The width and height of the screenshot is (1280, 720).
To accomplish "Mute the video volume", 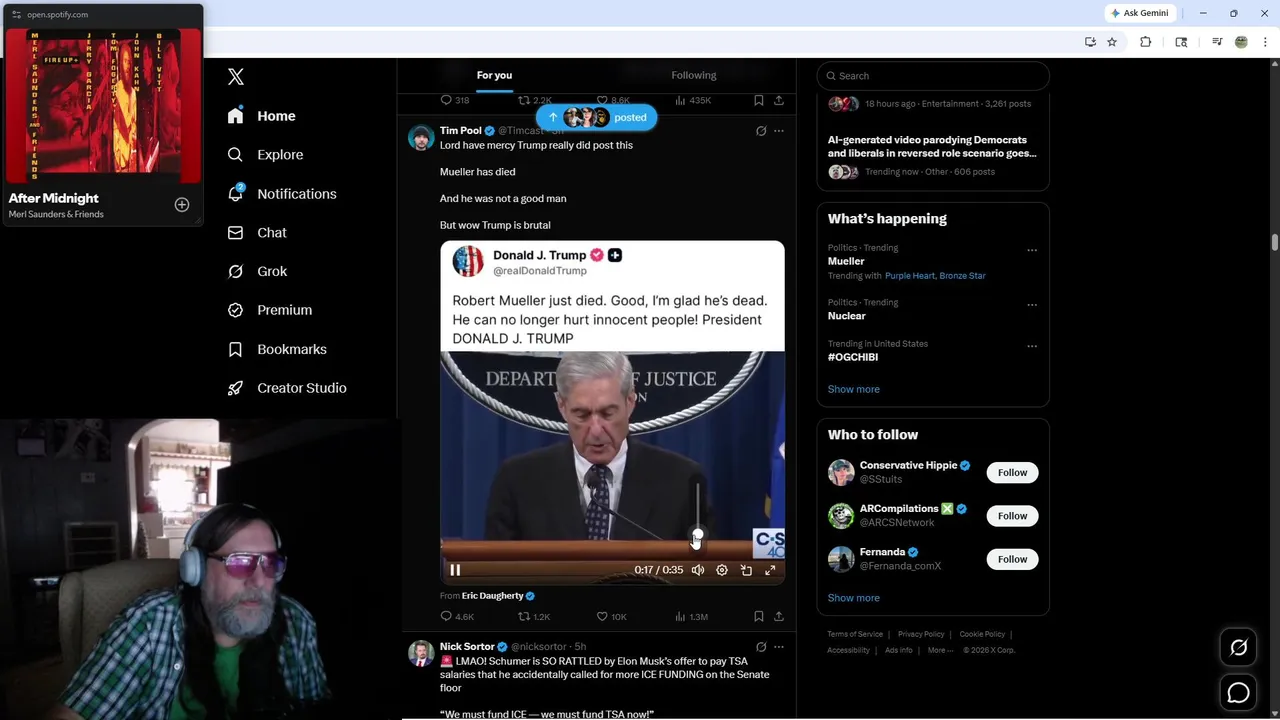I will [x=698, y=570].
